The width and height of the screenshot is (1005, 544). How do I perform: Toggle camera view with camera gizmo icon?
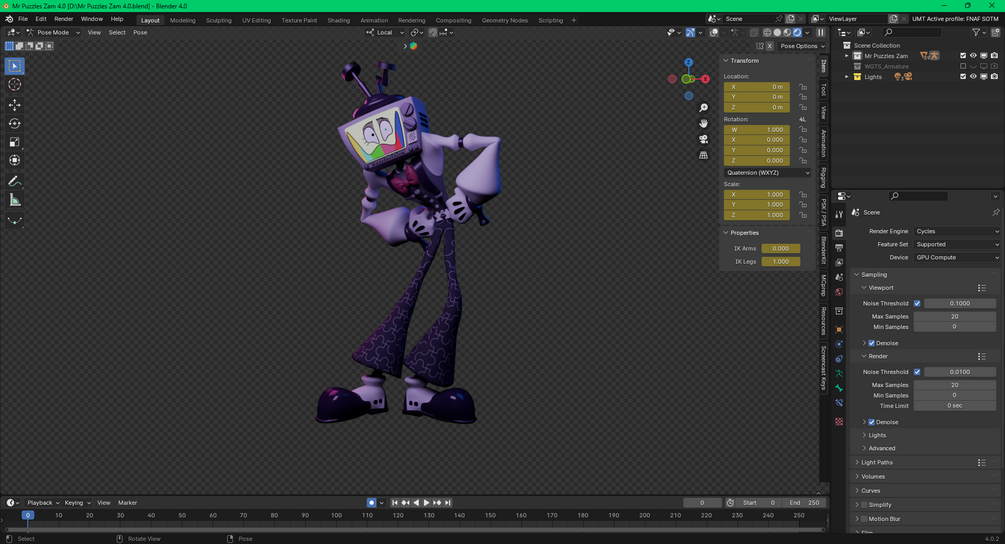click(x=703, y=139)
